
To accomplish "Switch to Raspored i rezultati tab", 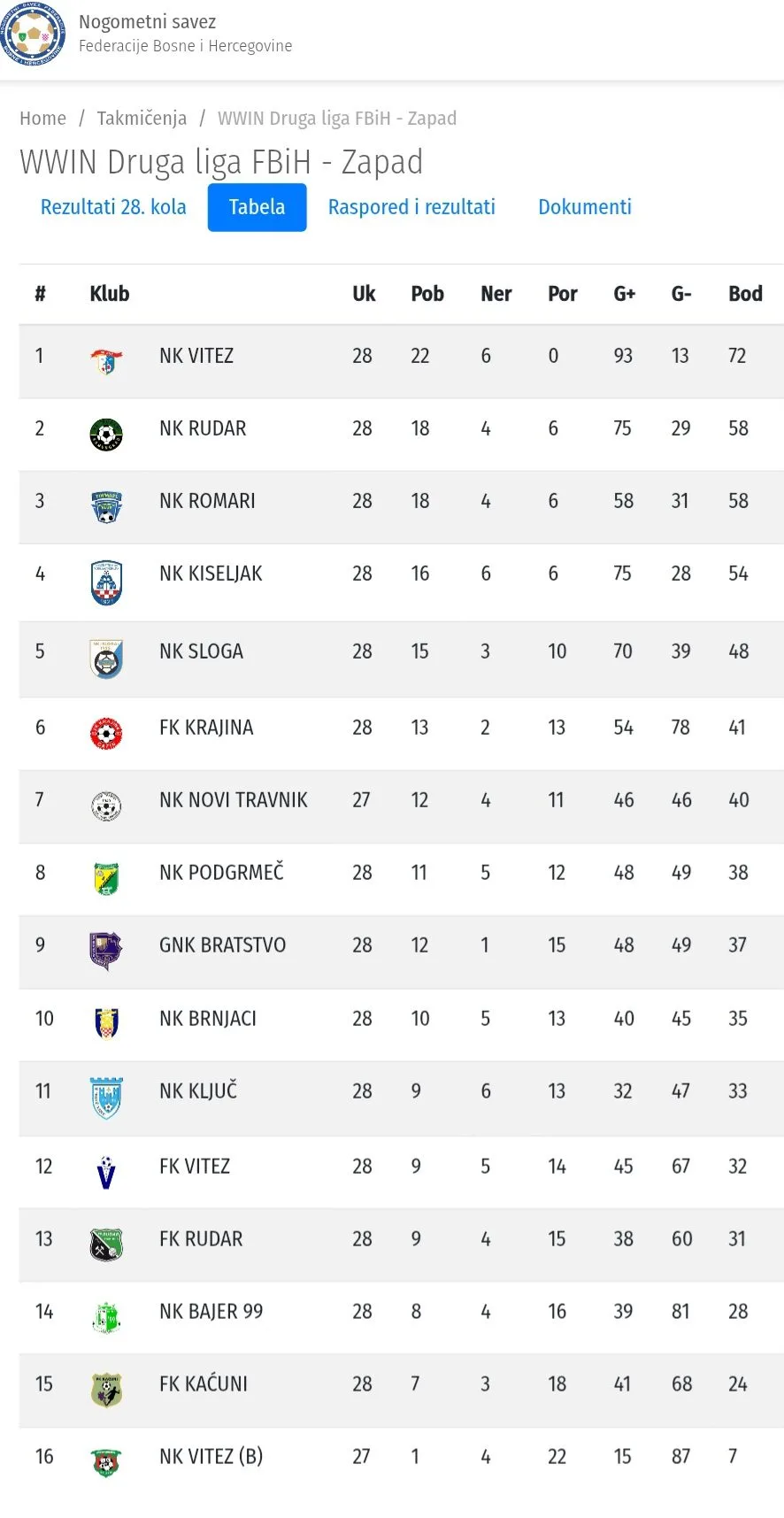I will (411, 207).
